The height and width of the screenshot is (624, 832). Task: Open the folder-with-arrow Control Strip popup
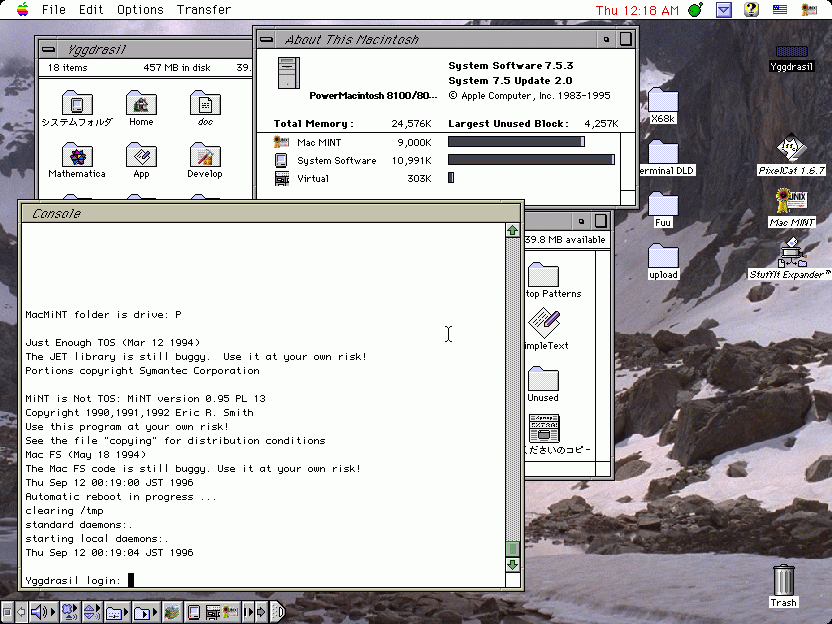coord(146,612)
